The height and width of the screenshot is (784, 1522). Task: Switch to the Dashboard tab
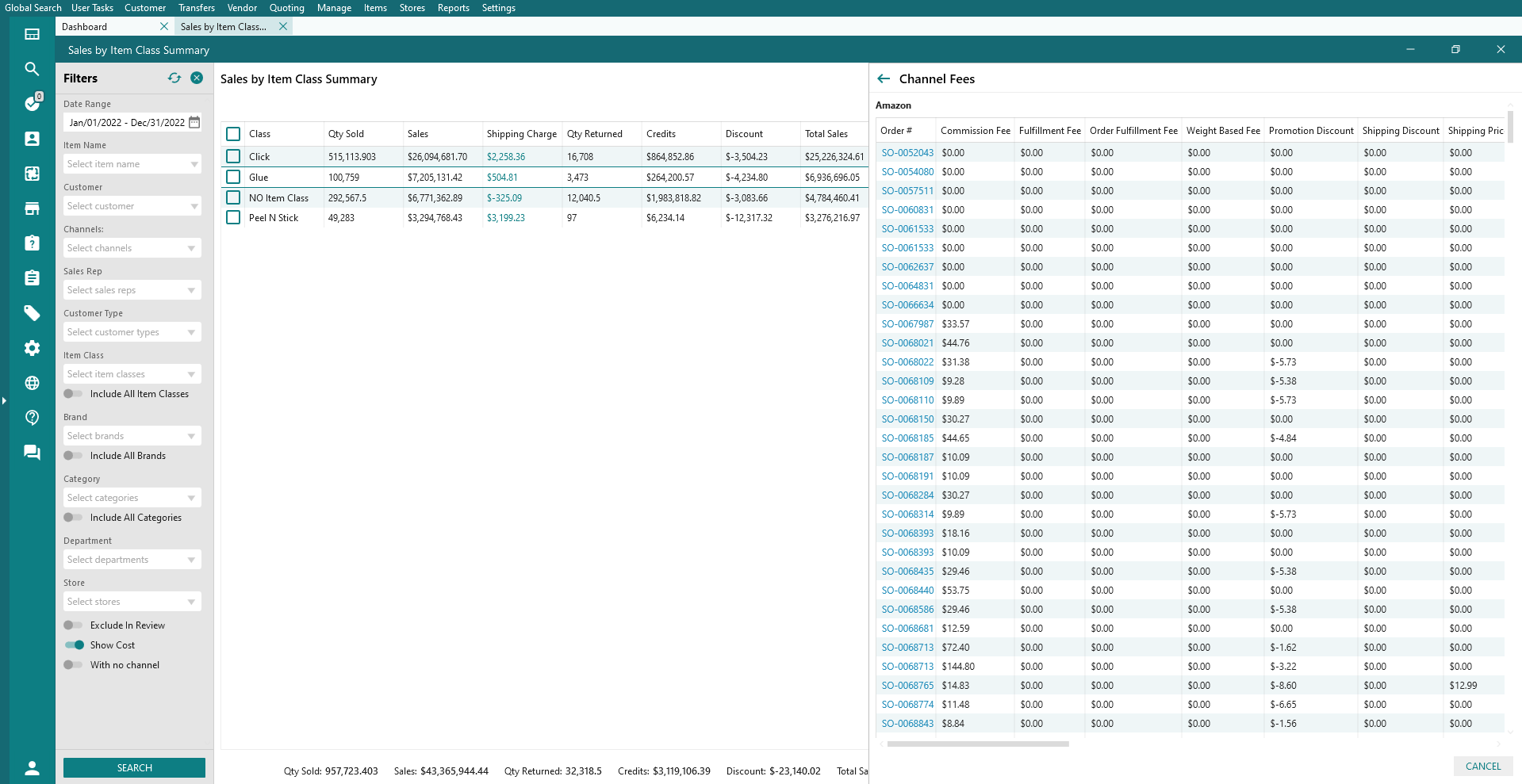85,26
